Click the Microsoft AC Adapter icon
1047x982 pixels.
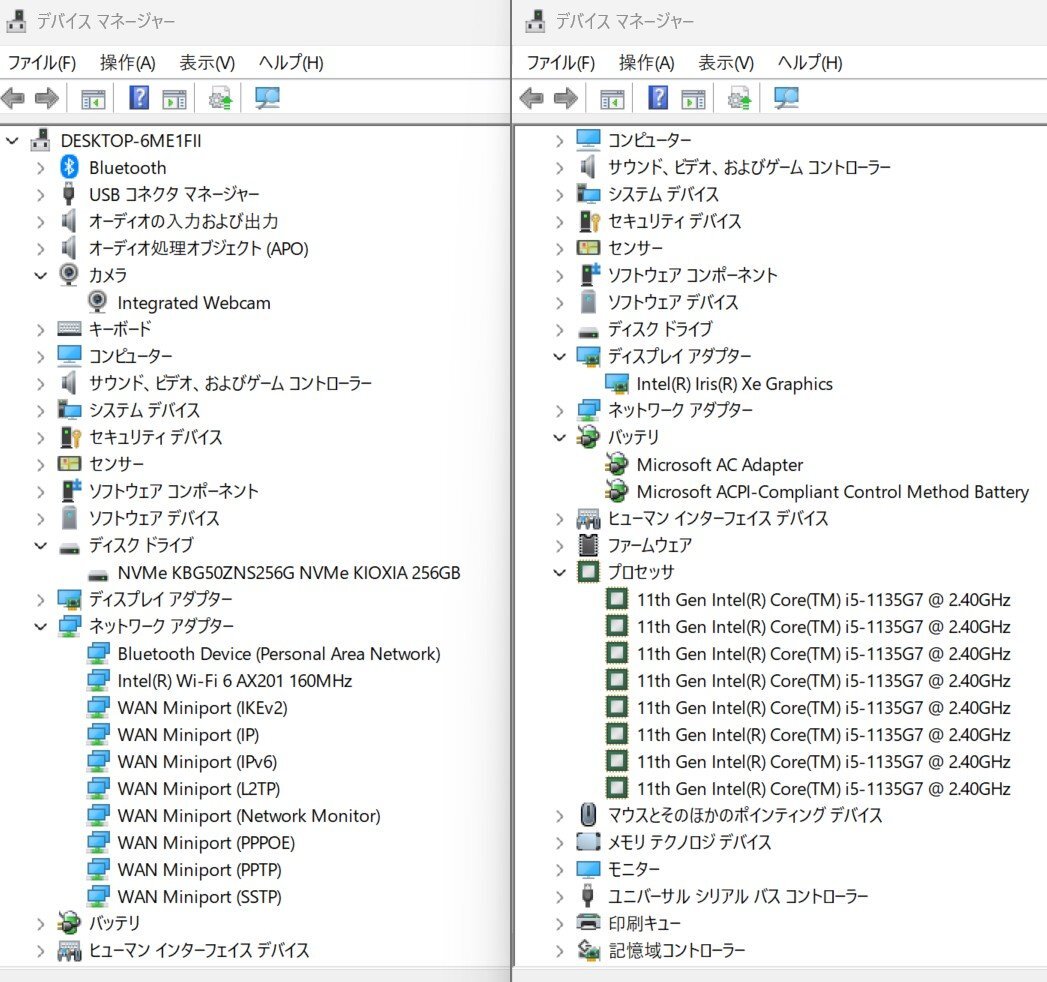pos(617,464)
